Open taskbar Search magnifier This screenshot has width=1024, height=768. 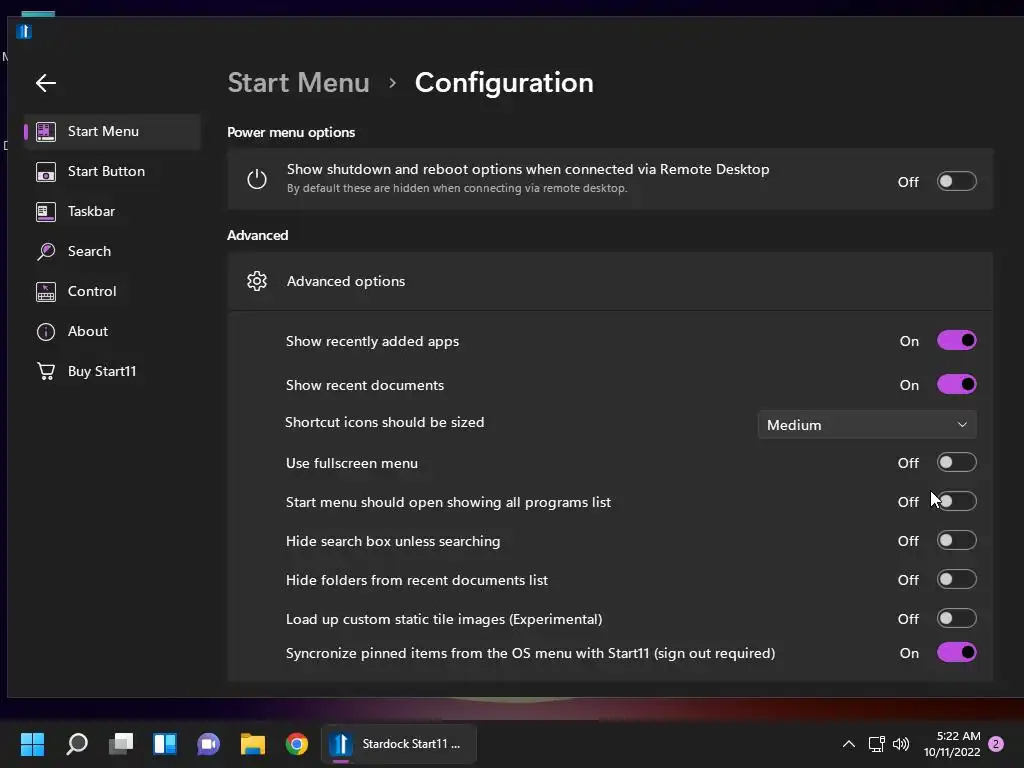tap(77, 744)
